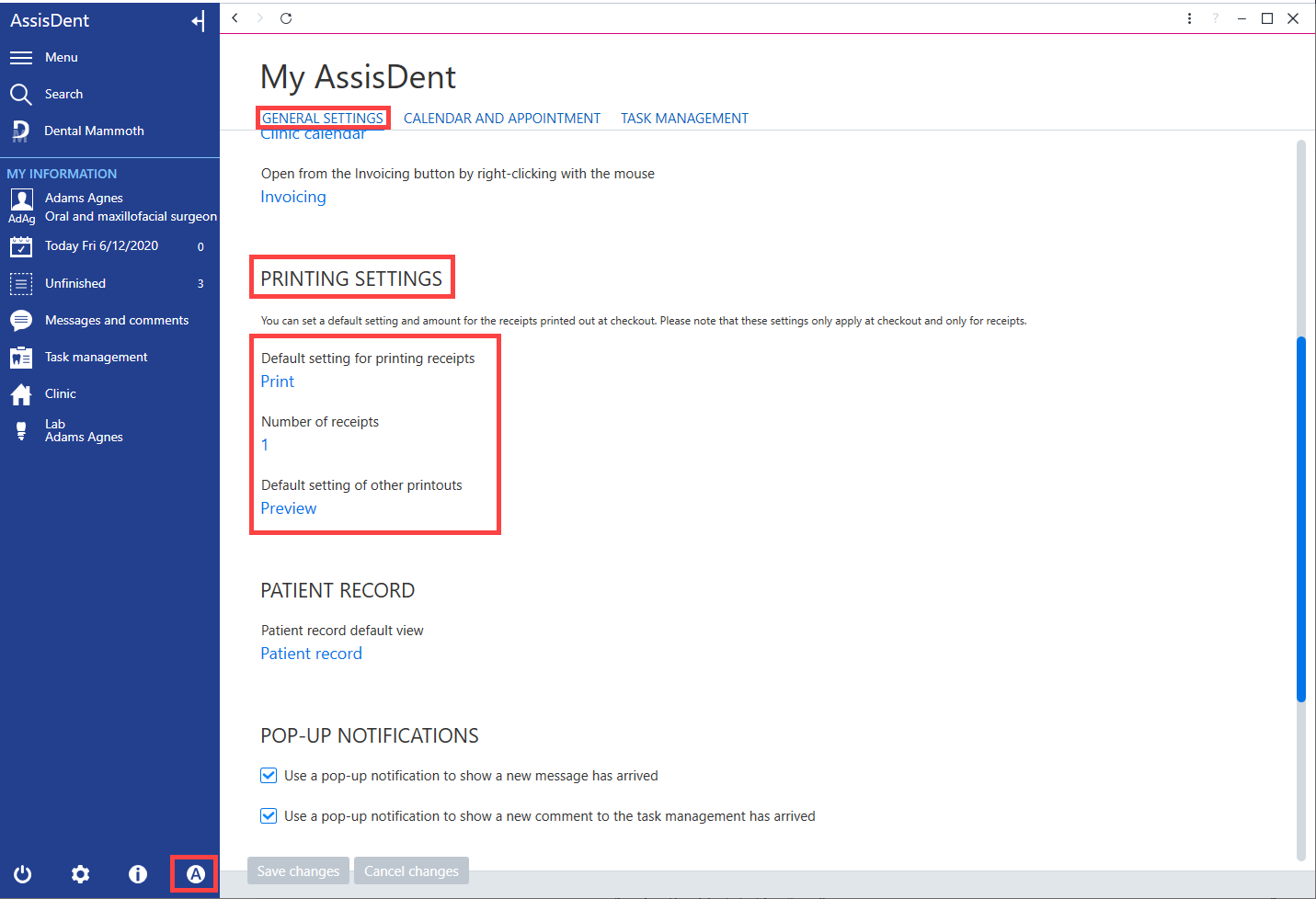This screenshot has width=1316, height=899.
Task: Select the Menu label in sidebar
Action: tap(62, 58)
